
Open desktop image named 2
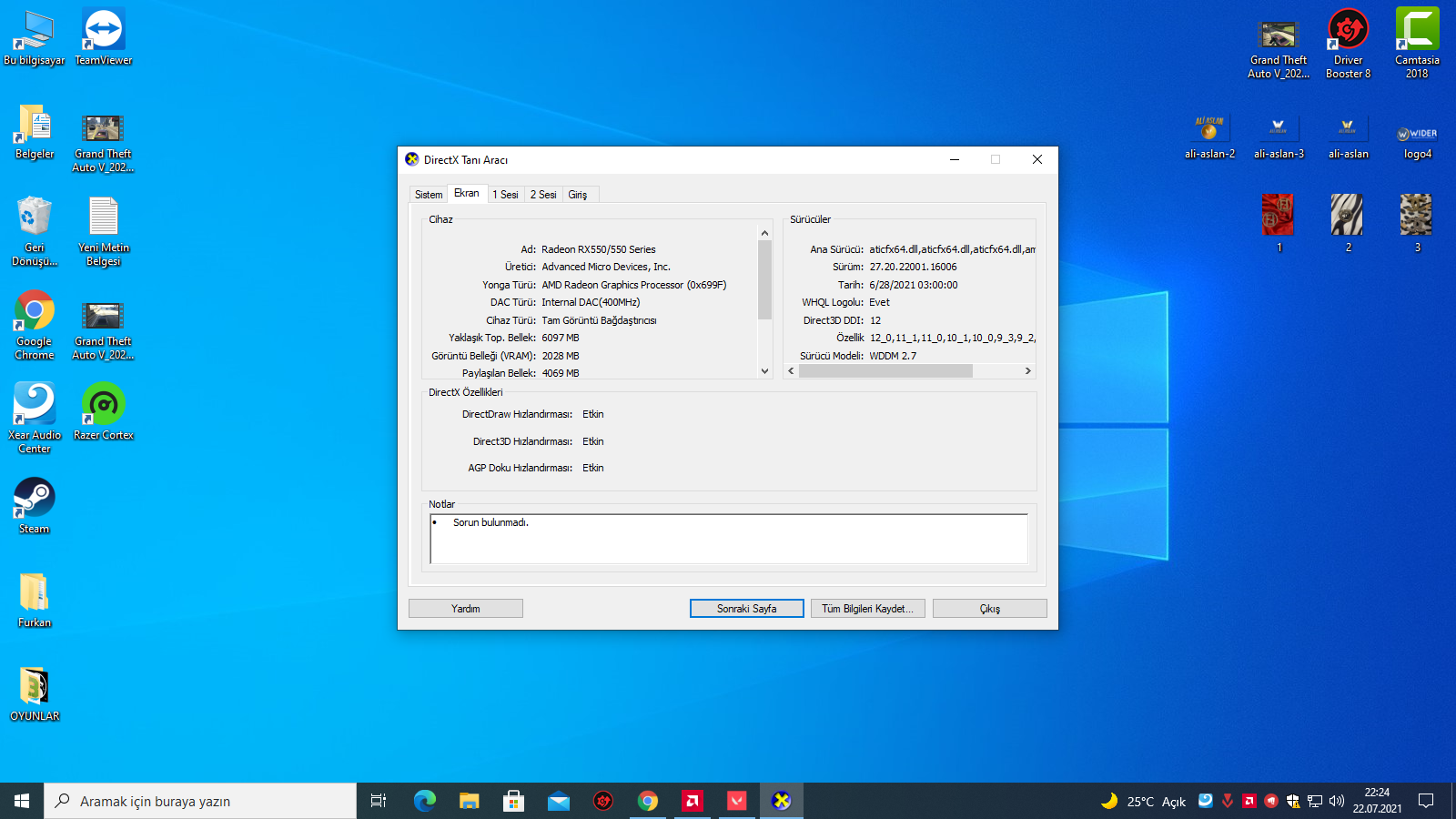click(x=1348, y=224)
